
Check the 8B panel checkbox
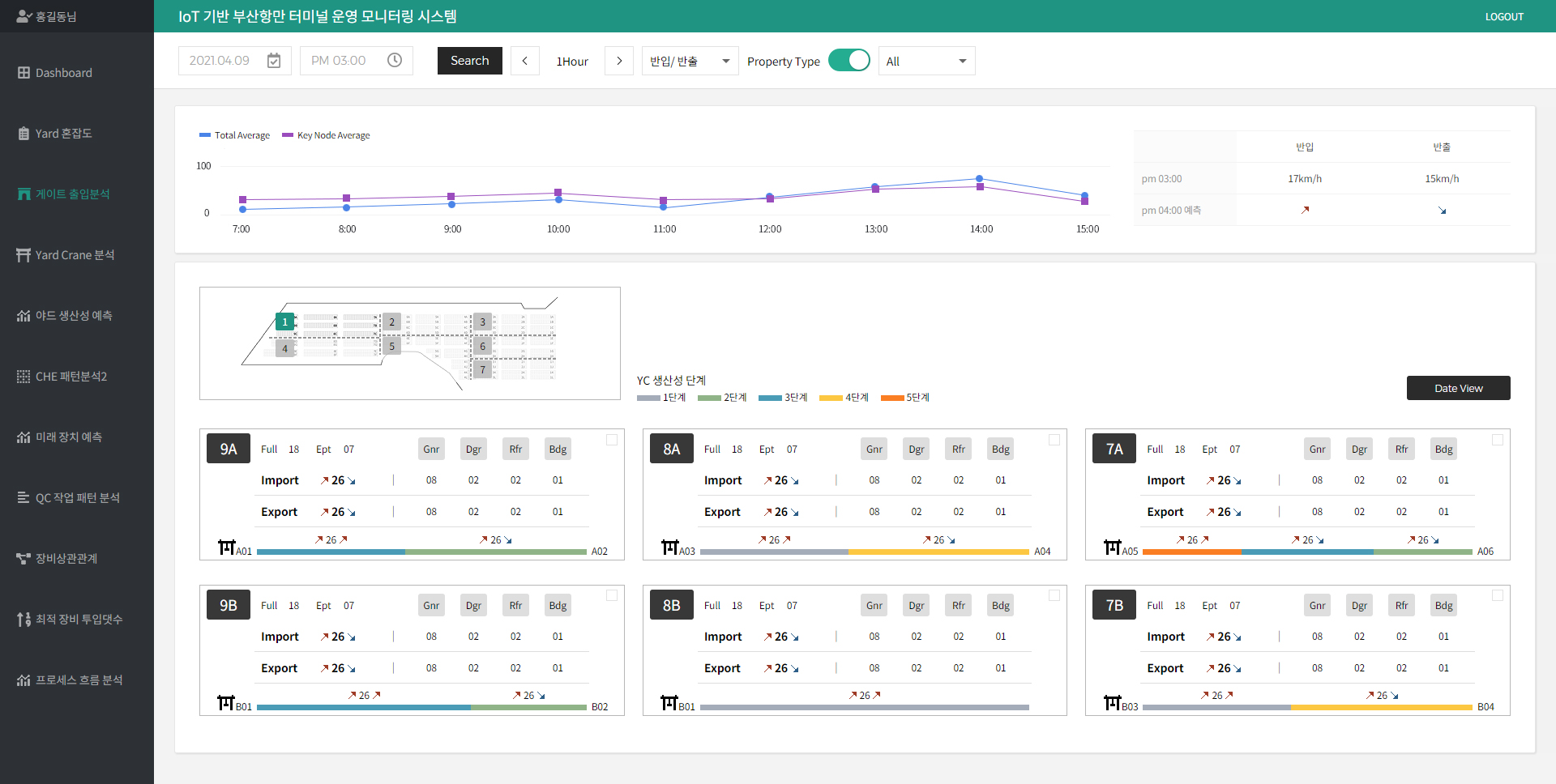pos(1054,595)
